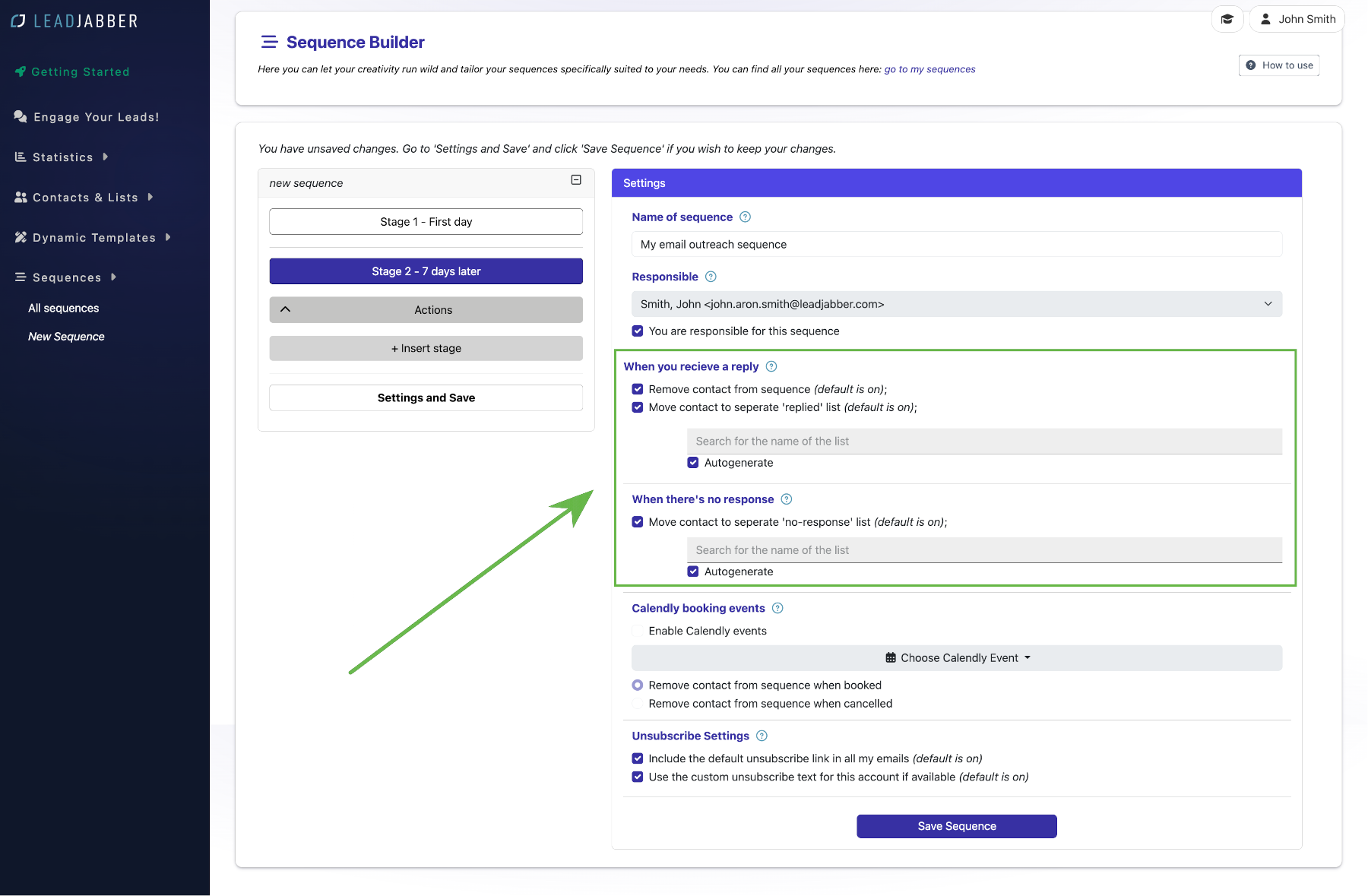Toggle Use custom unsubscribe text checkbox
Screen dimensions: 1368x896
point(638,777)
